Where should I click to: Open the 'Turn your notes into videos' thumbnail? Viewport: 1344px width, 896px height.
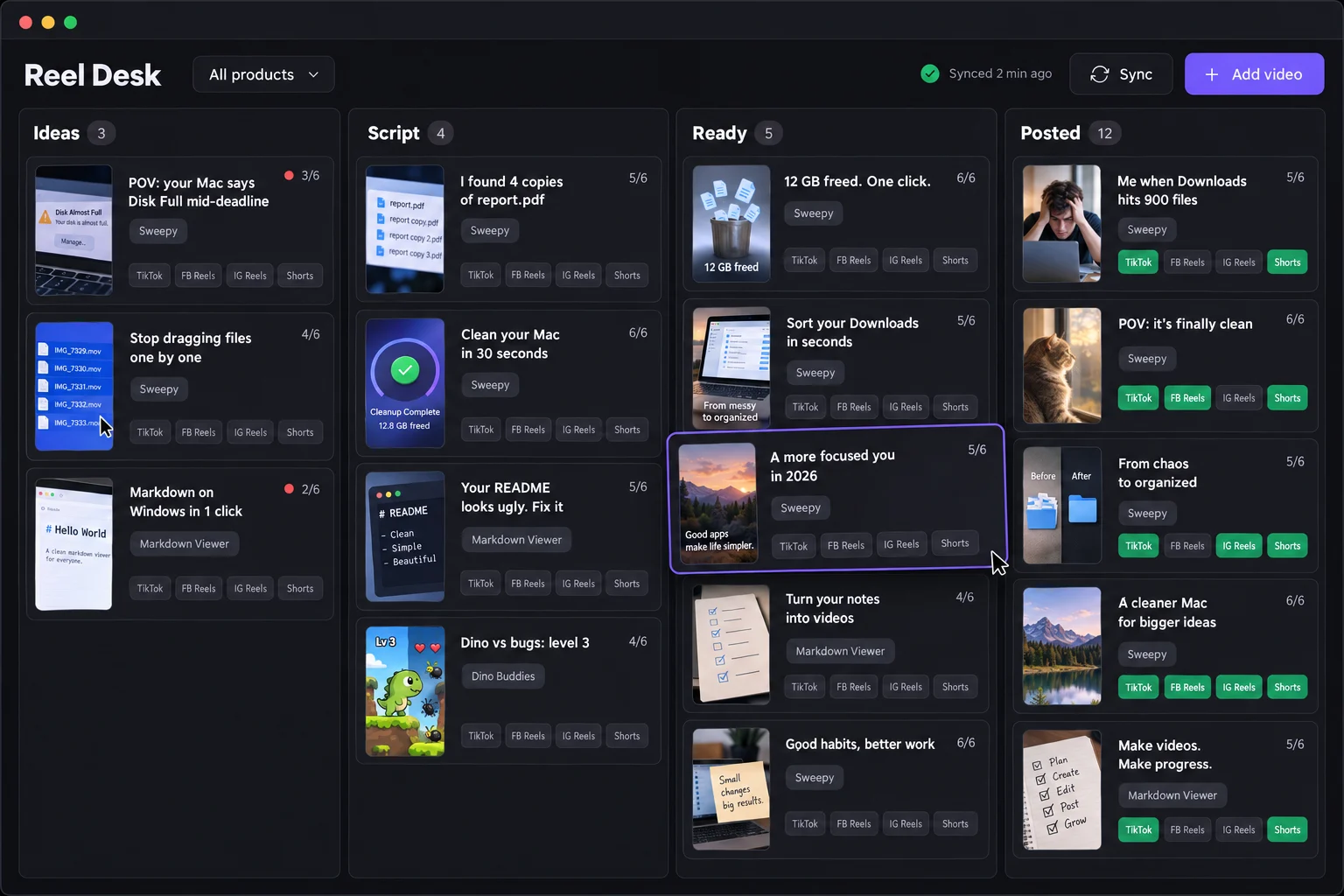[x=731, y=645]
